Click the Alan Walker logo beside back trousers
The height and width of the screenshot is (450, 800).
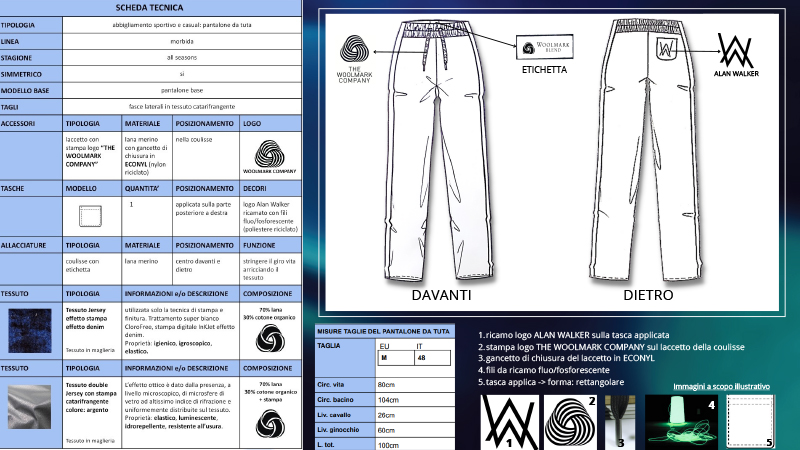click(736, 55)
